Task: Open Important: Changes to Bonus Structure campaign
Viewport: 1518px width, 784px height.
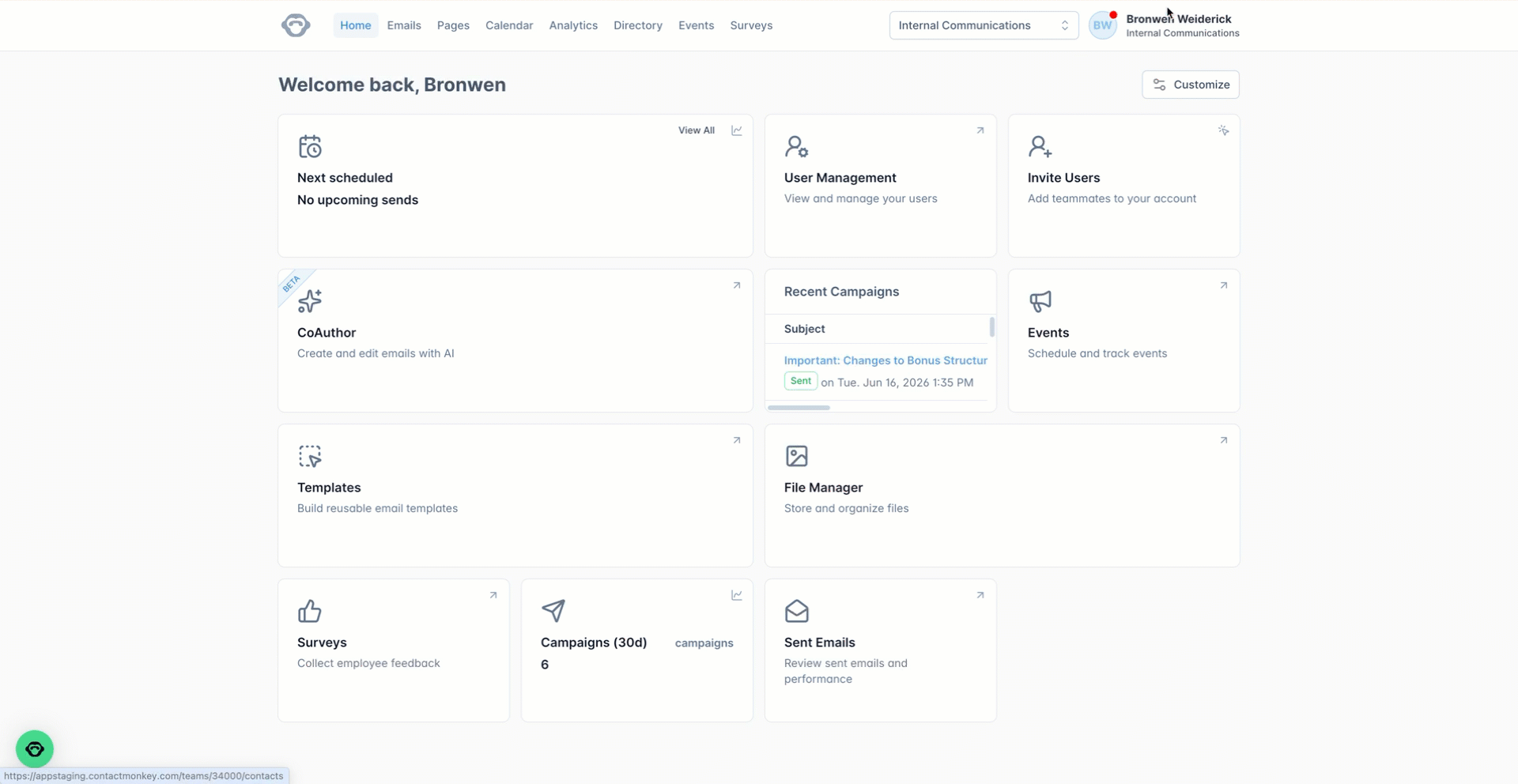Action: [x=885, y=360]
